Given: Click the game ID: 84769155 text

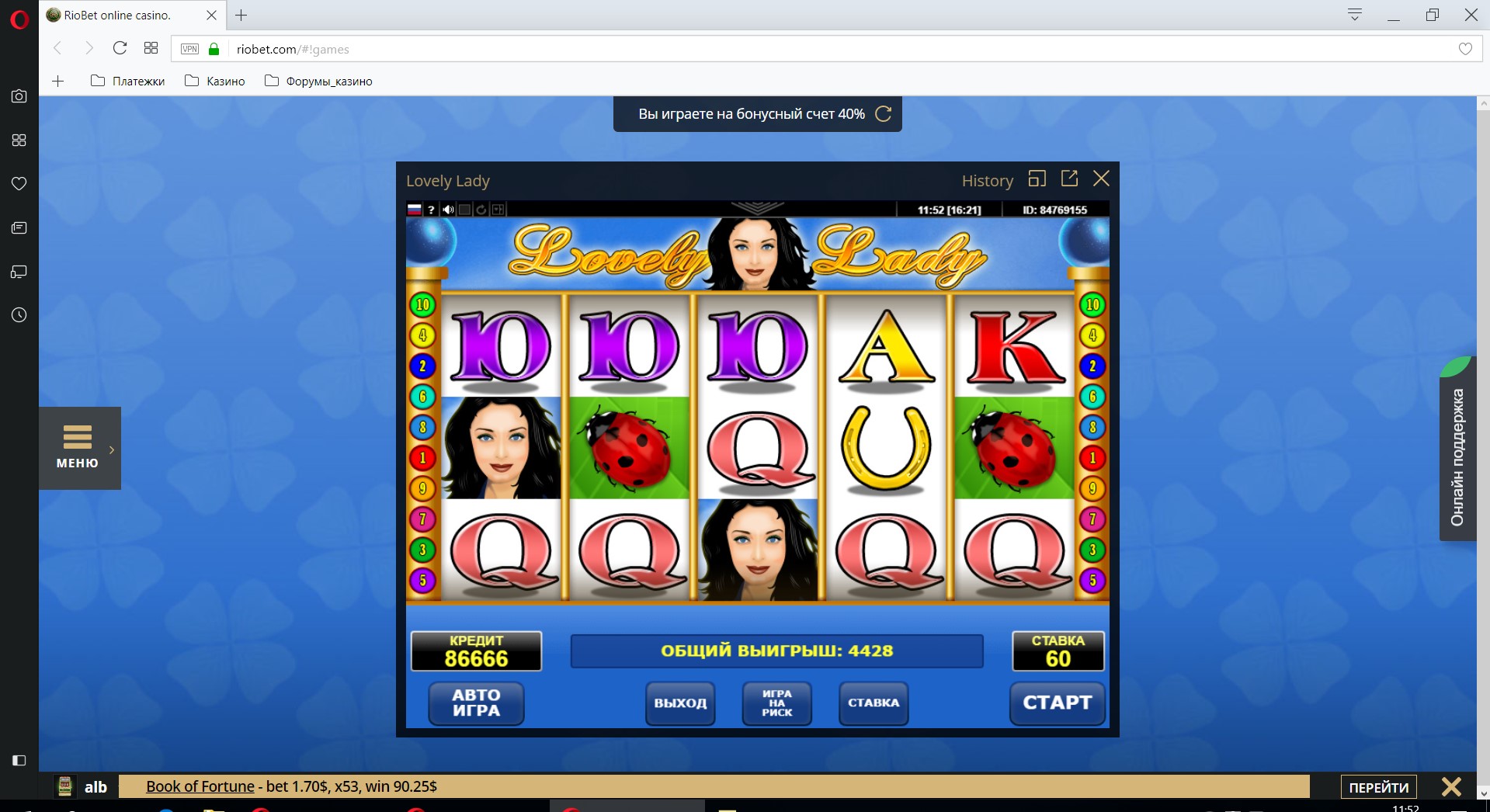Looking at the screenshot, I should [1054, 210].
